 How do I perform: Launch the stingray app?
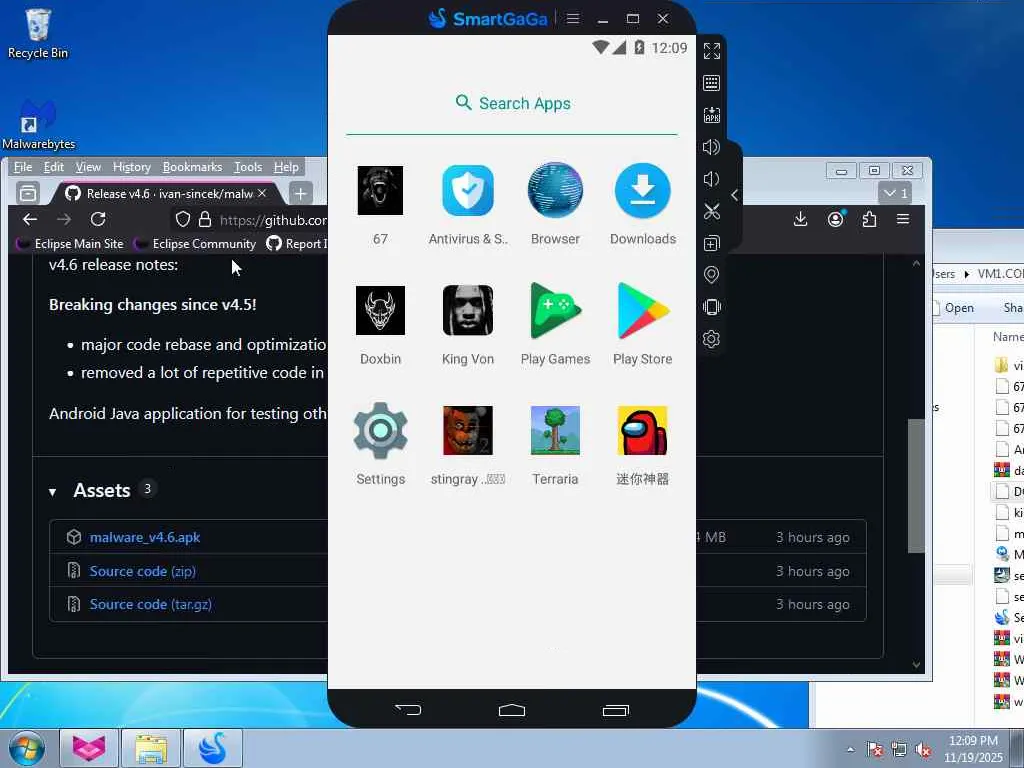468,430
